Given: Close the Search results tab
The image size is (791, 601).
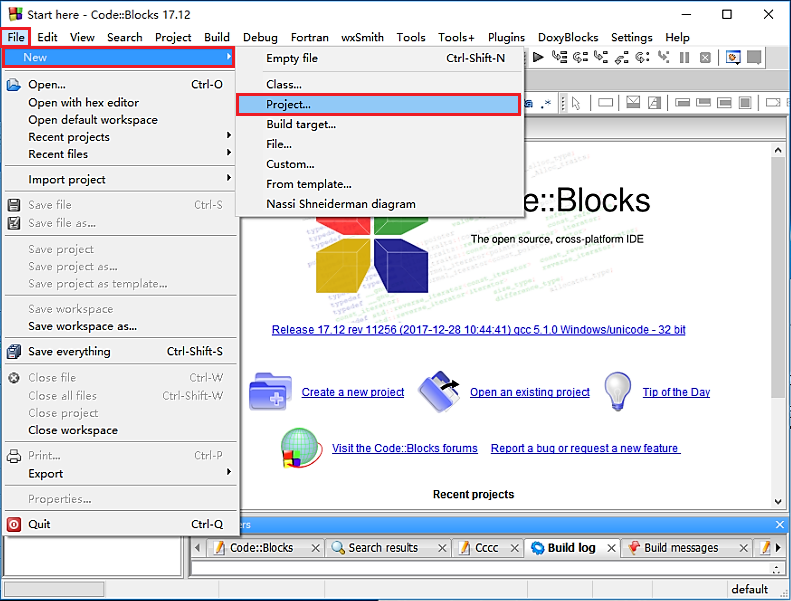Looking at the screenshot, I should (442, 548).
